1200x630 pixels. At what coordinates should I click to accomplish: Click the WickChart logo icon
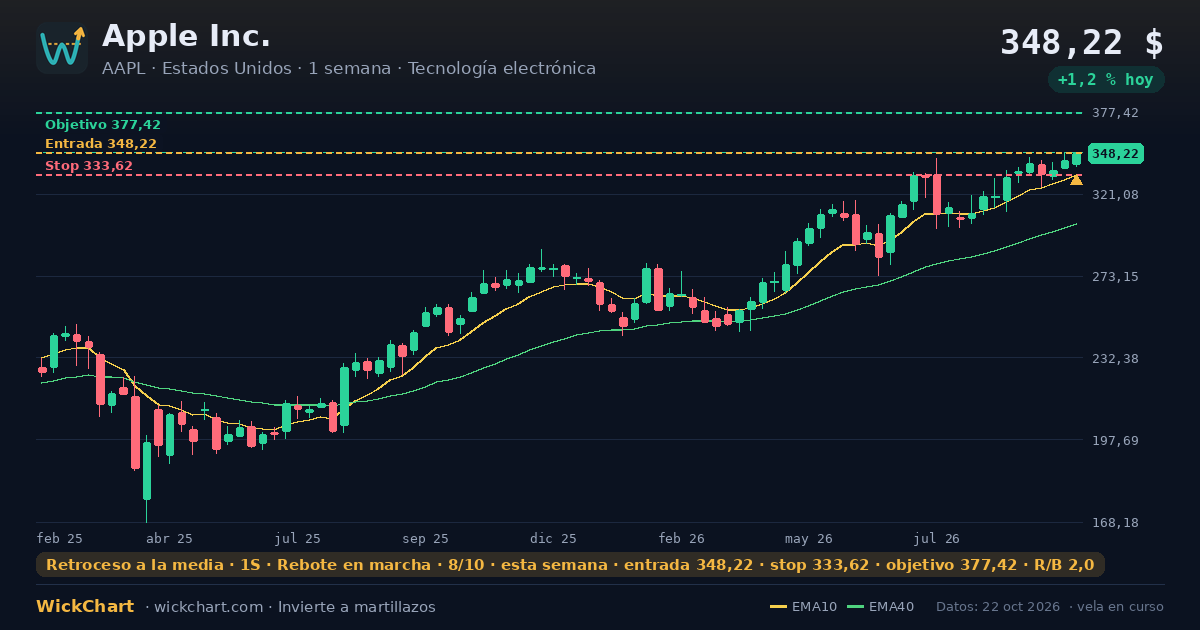point(62,48)
